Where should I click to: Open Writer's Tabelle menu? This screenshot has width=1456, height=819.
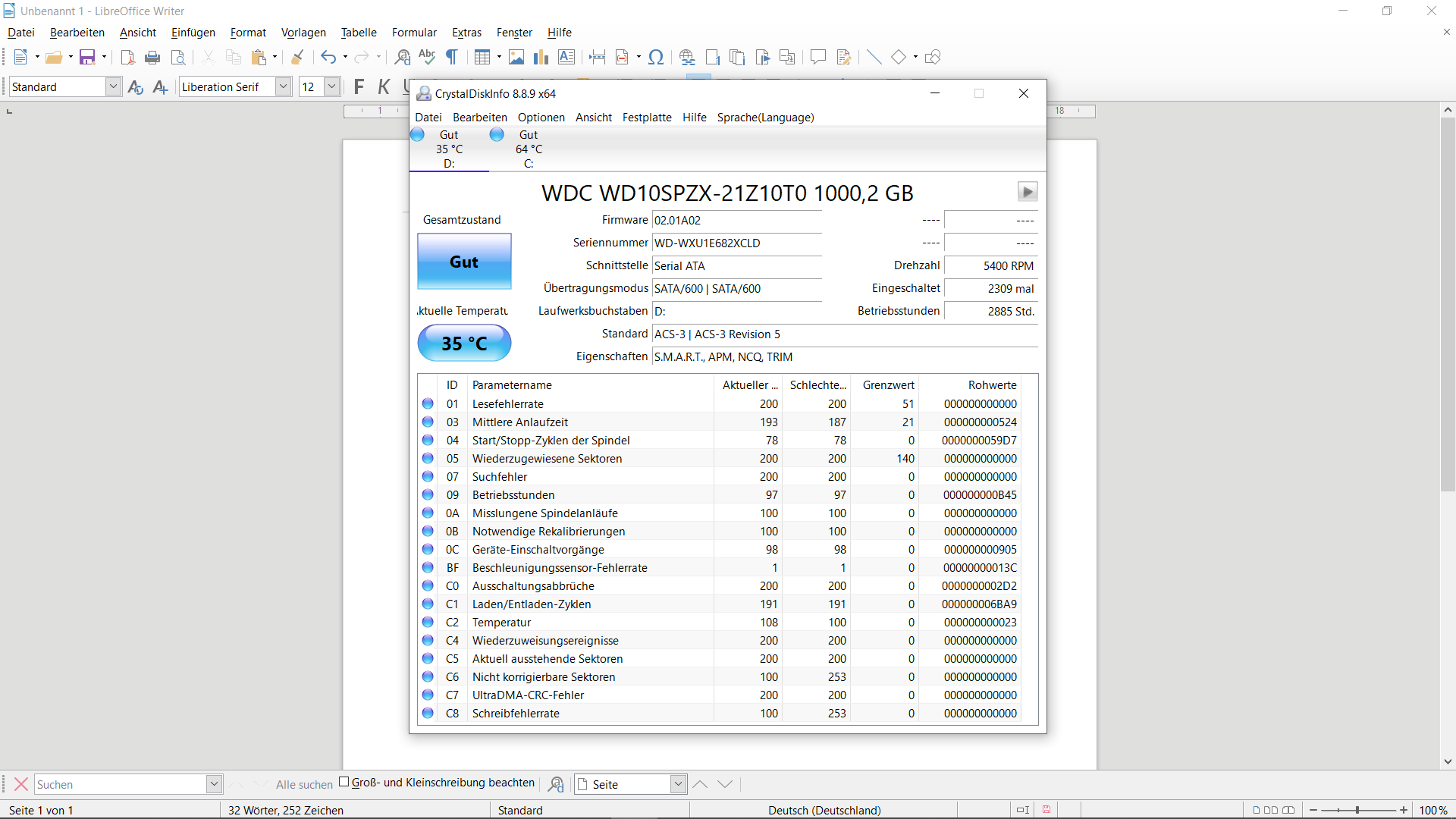click(x=359, y=33)
